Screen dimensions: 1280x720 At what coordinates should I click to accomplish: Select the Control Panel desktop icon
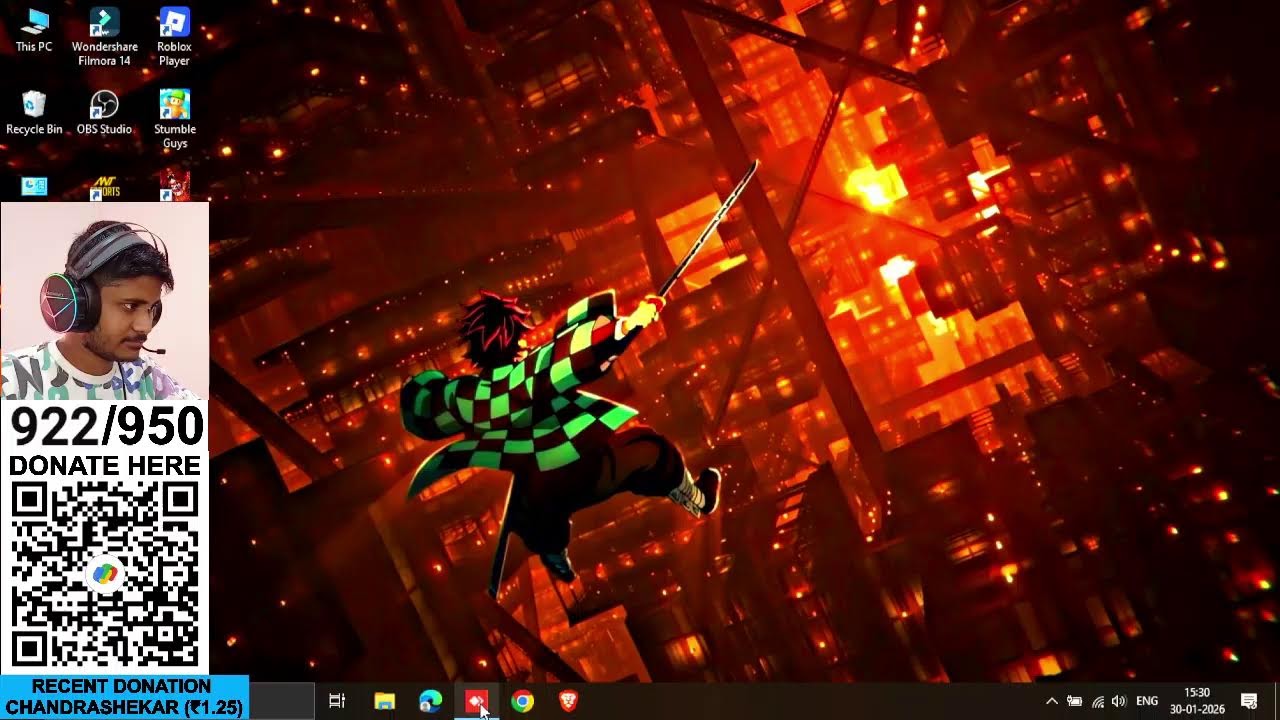tap(34, 187)
